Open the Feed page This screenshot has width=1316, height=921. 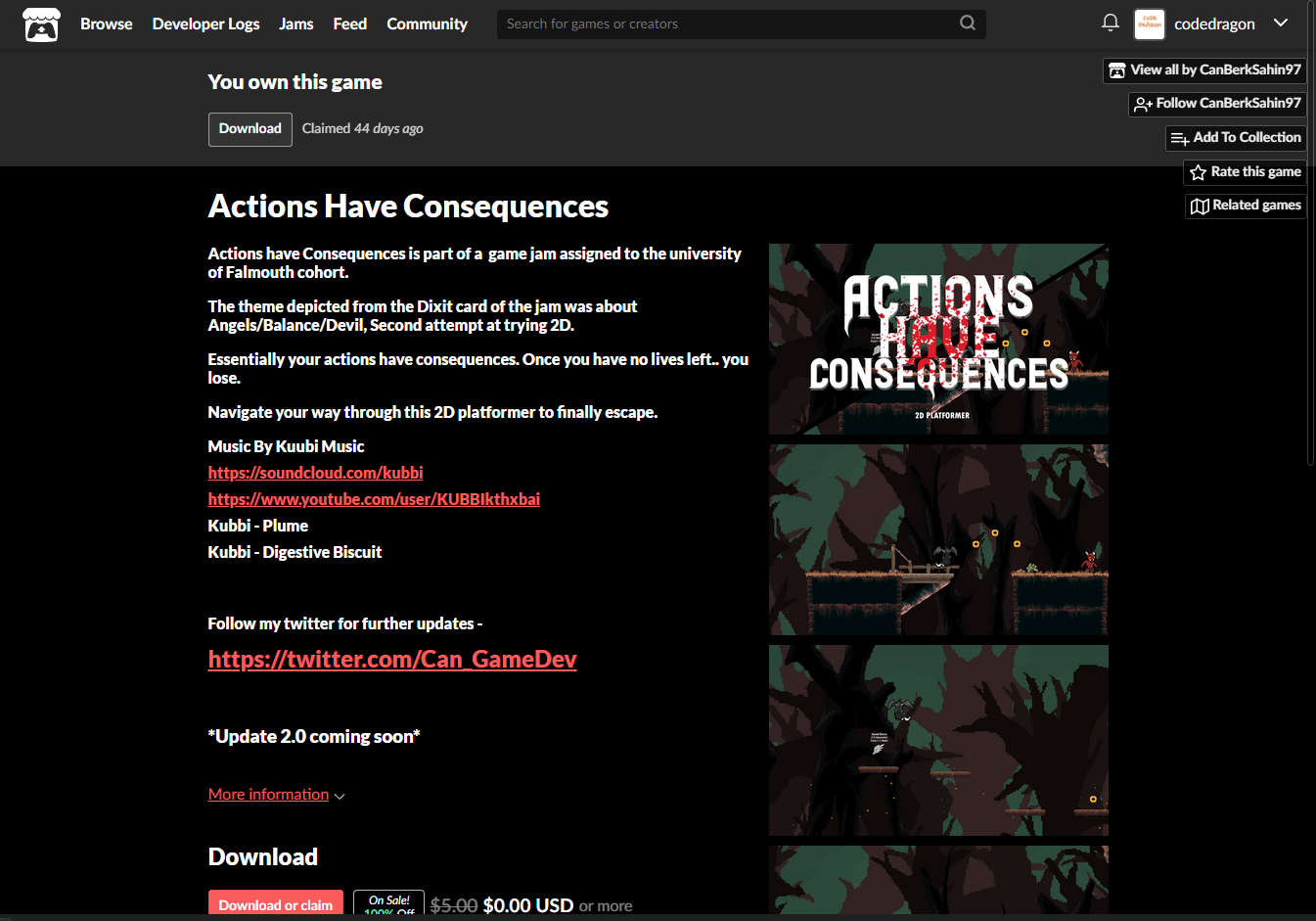click(349, 23)
